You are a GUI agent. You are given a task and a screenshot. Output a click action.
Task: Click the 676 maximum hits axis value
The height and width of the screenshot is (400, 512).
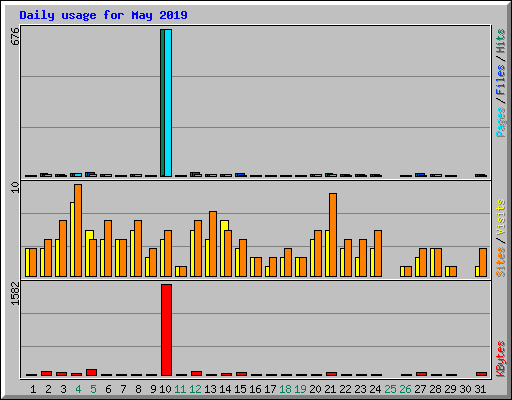15,36
